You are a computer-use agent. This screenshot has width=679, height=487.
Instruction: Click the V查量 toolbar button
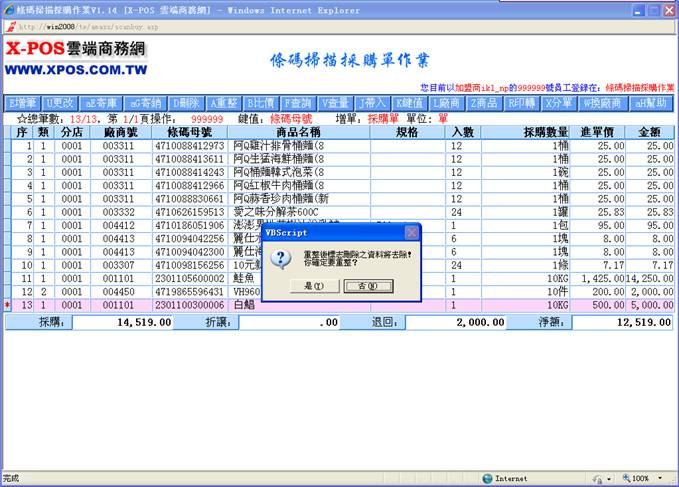pyautogui.click(x=336, y=103)
